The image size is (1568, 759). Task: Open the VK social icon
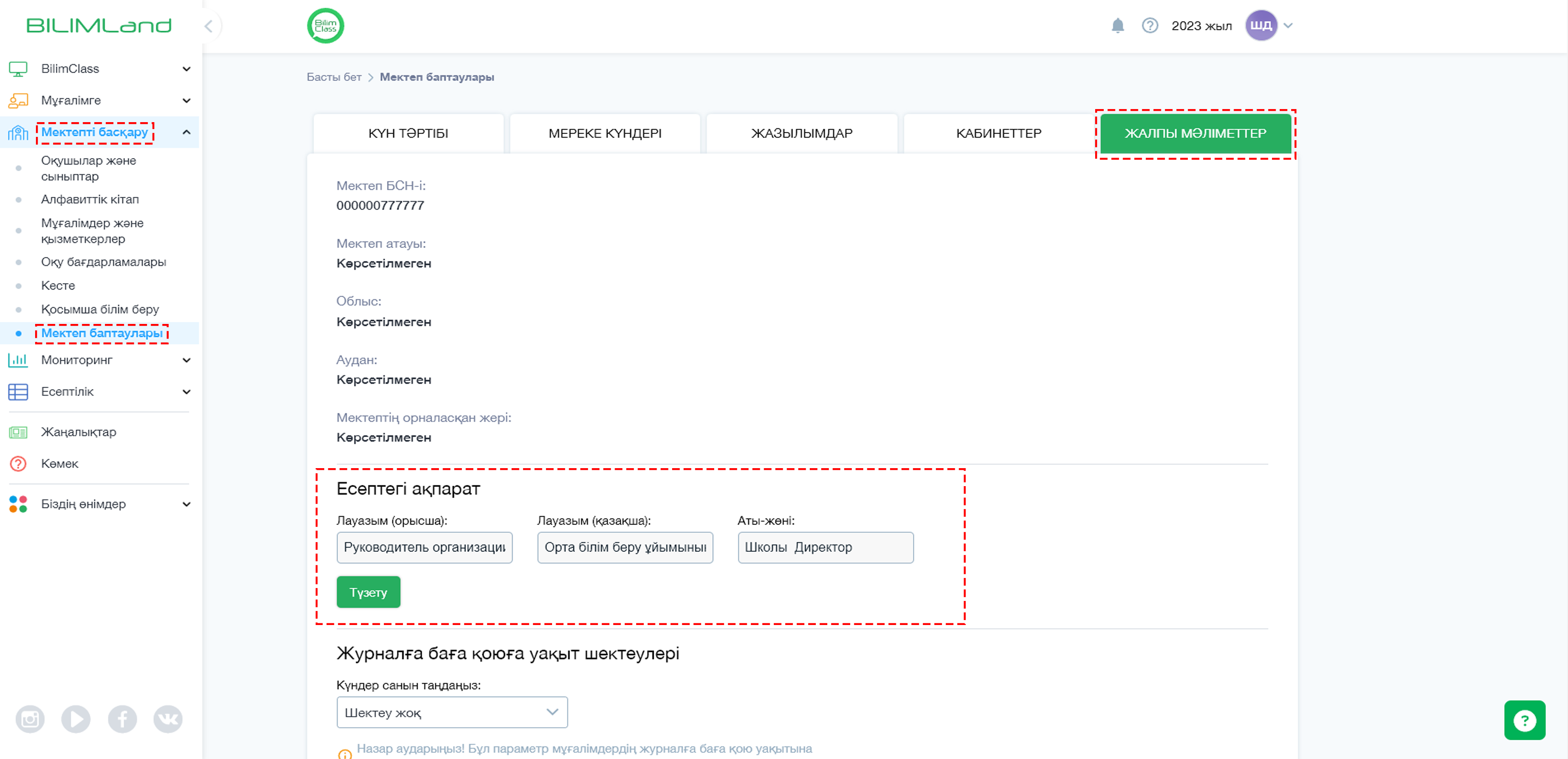pyautogui.click(x=168, y=719)
